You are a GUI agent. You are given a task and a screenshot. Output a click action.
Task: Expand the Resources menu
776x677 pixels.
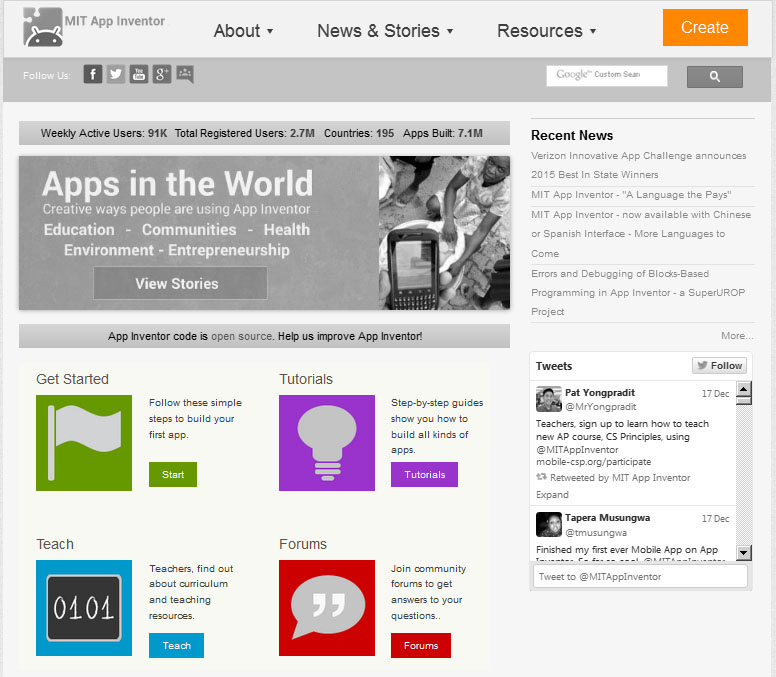tap(546, 31)
